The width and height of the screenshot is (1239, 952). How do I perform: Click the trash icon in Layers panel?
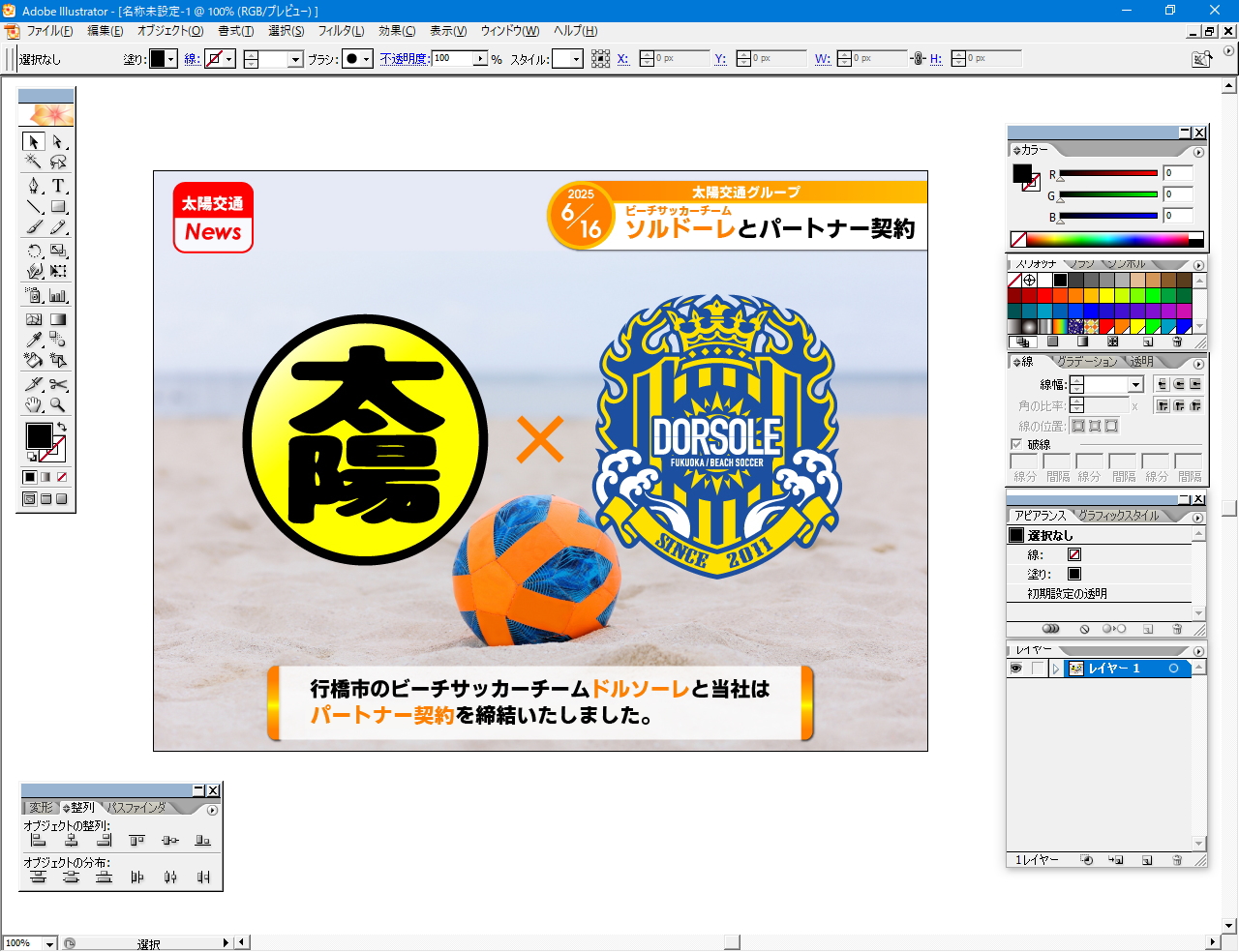[x=1177, y=859]
